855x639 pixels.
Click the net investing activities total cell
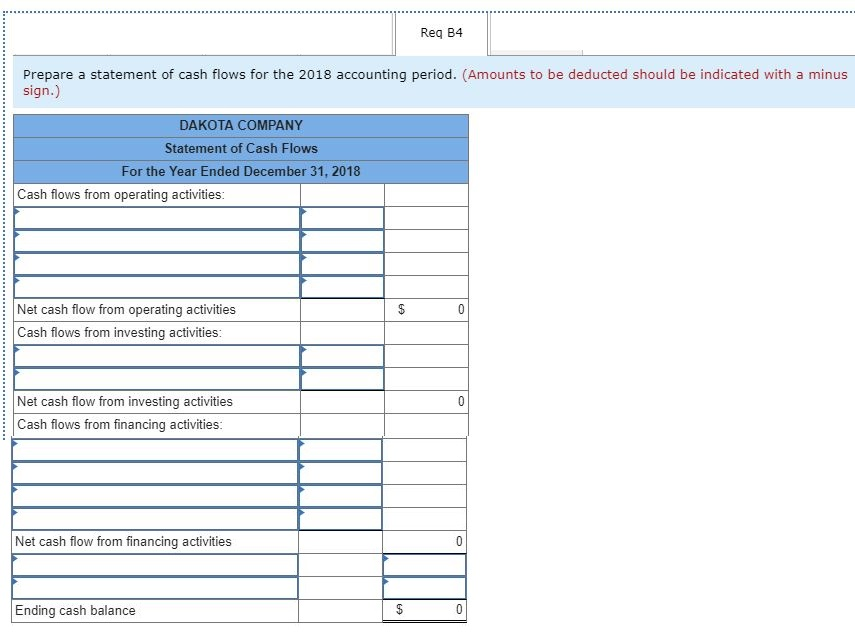(x=424, y=401)
